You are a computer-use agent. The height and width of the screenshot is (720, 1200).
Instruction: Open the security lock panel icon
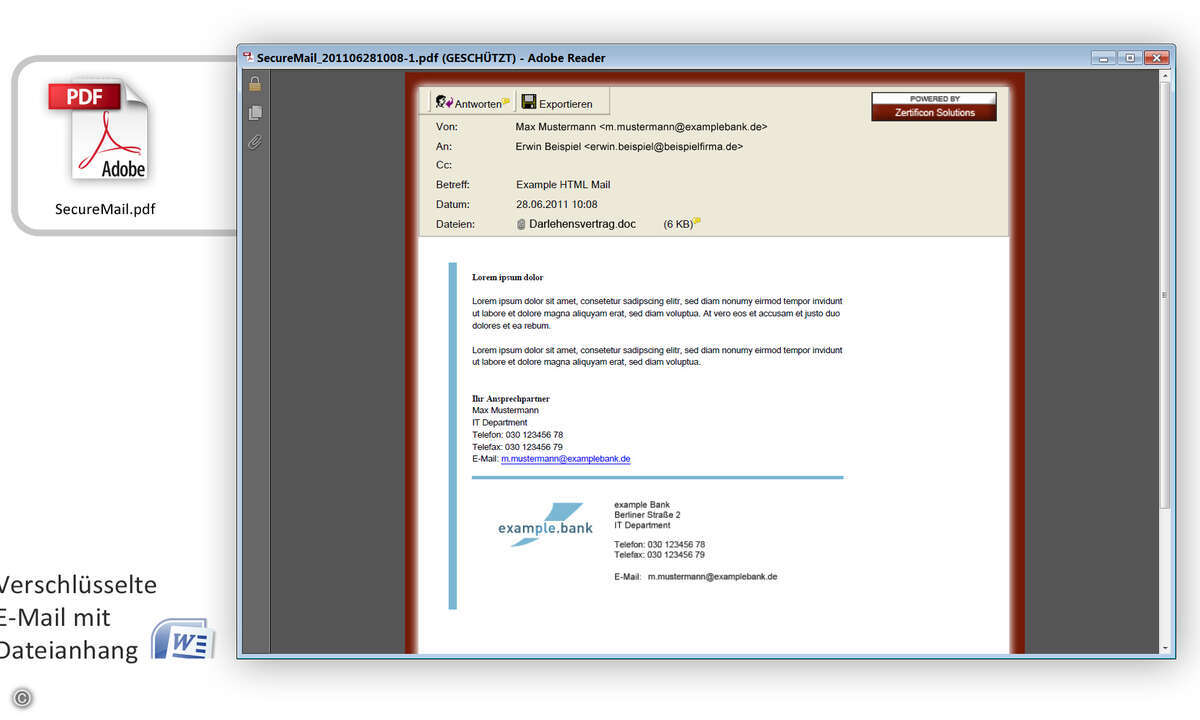coord(255,84)
